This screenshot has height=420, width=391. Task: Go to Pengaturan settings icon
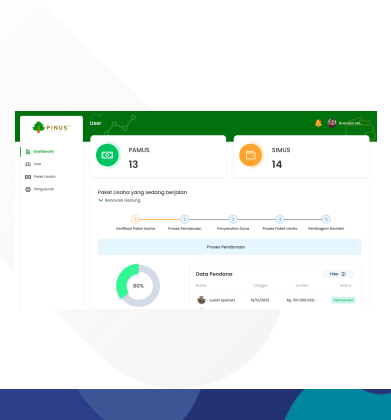[x=28, y=189]
